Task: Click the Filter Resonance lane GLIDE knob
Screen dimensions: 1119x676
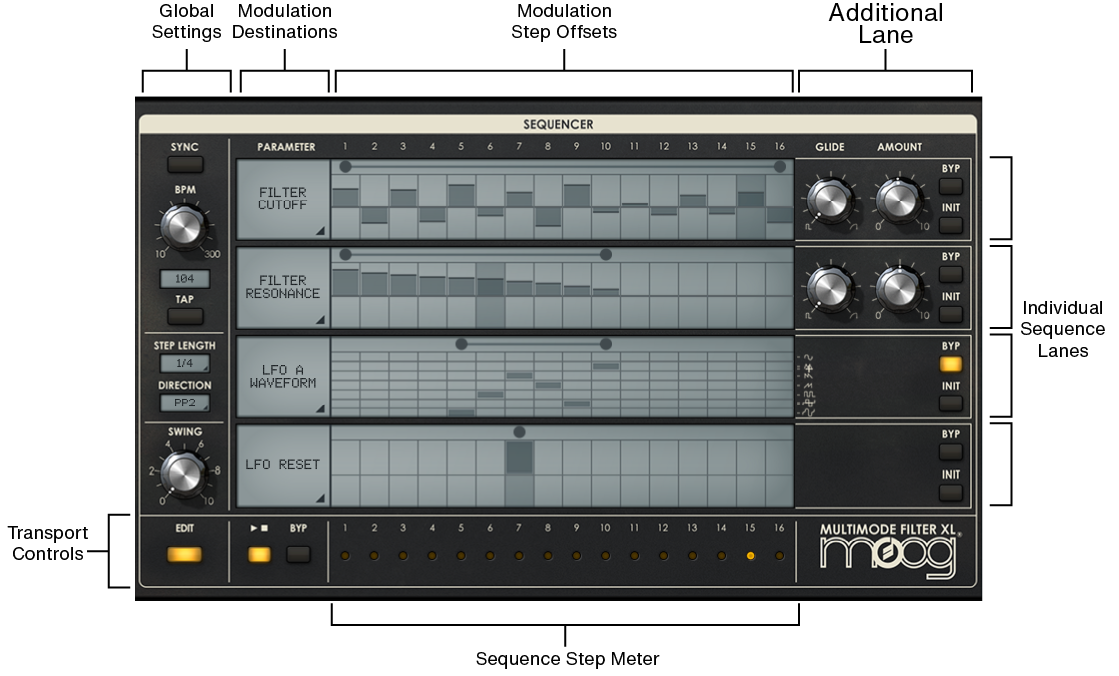Action: click(830, 288)
